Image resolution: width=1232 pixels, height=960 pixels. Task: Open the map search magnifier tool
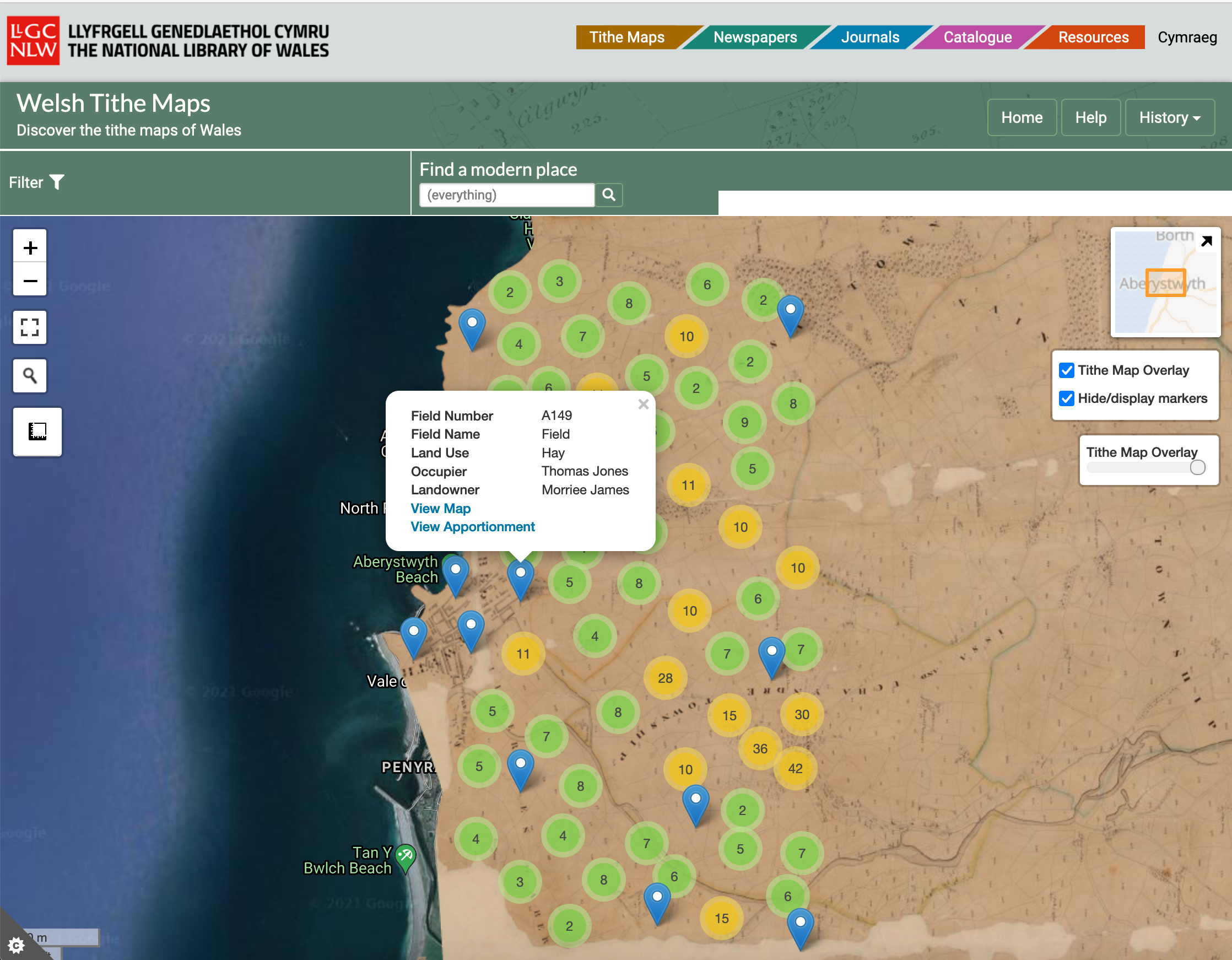30,375
